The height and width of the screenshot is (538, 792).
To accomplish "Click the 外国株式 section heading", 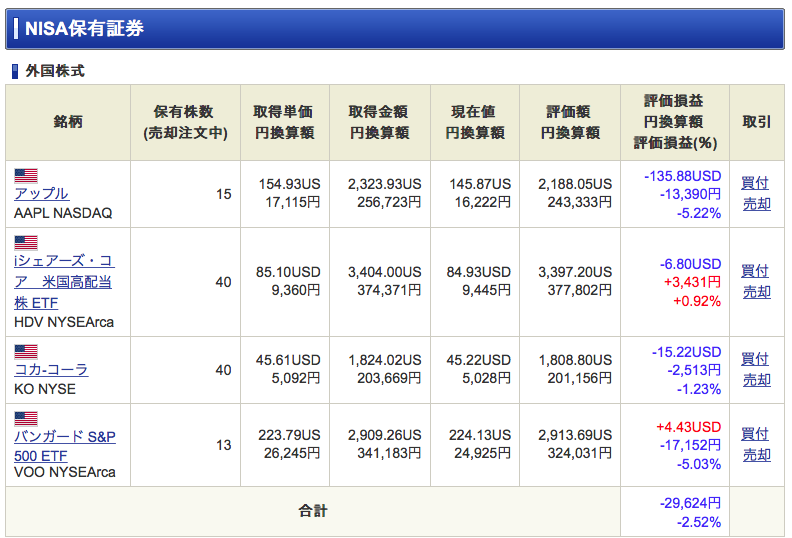I will pos(55,71).
